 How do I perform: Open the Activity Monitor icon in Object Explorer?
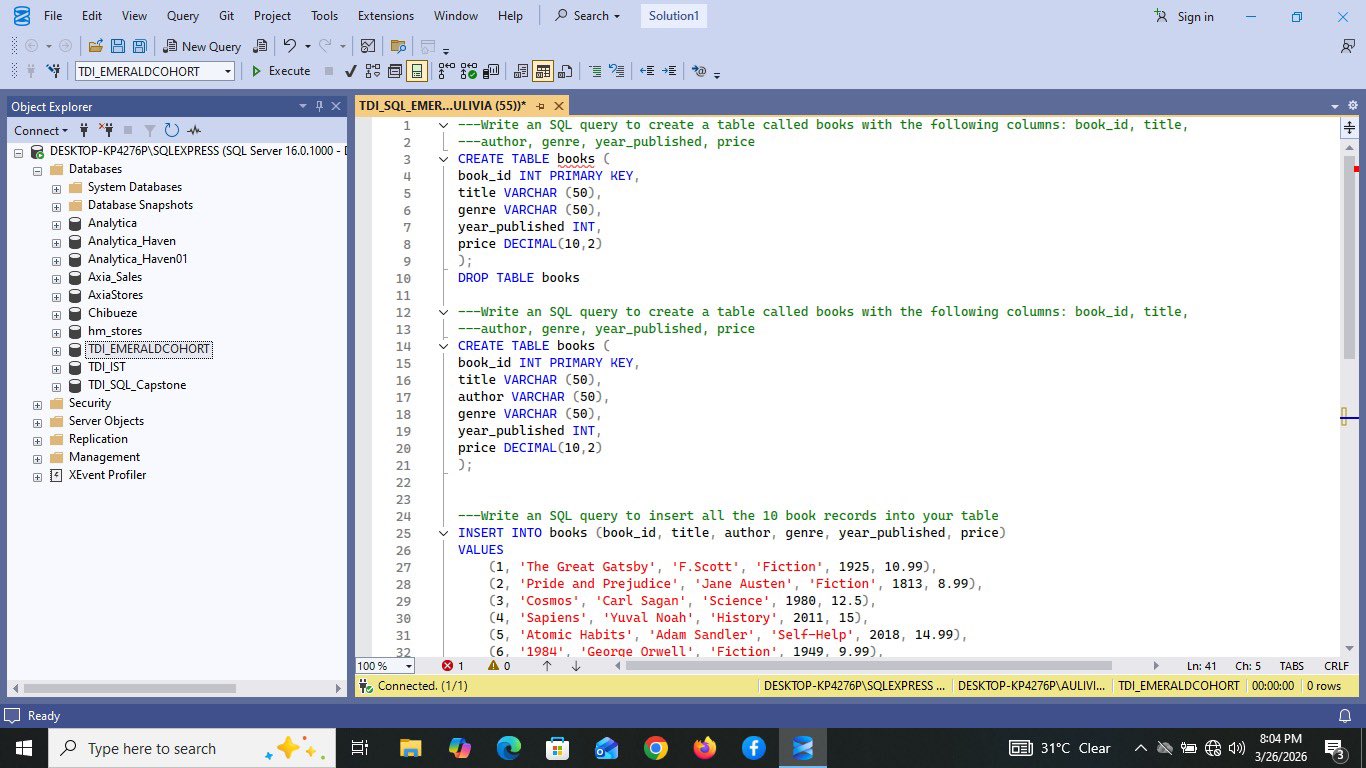tap(194, 130)
